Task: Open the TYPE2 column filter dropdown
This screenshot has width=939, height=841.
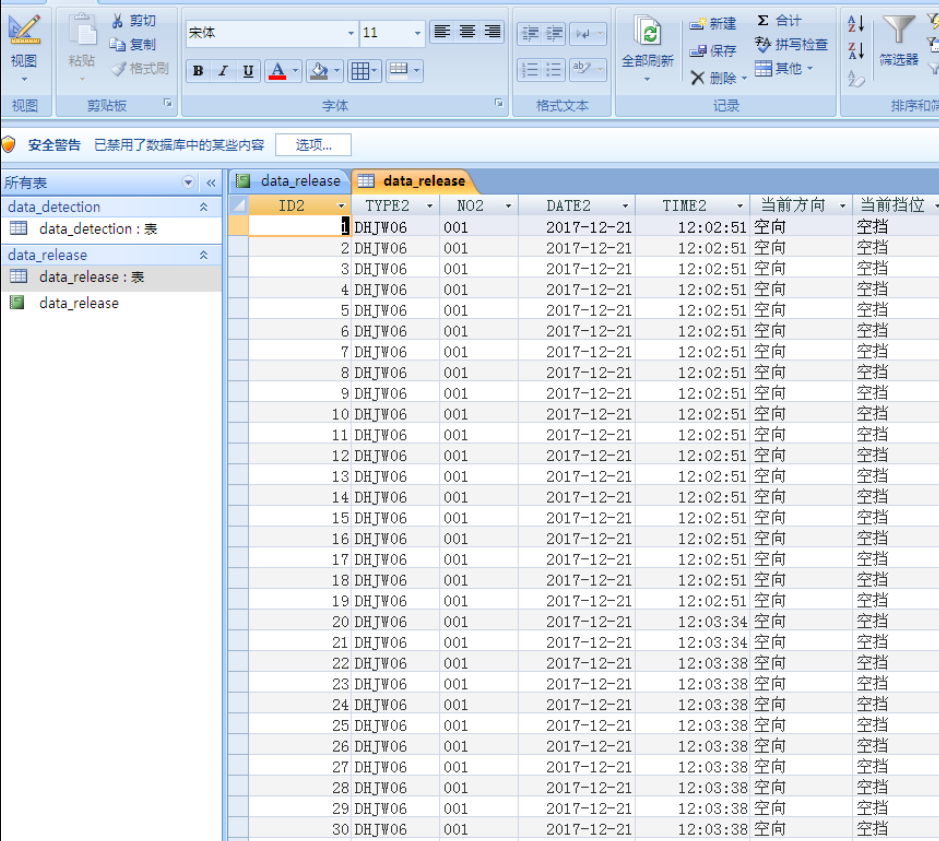Action: [429, 206]
